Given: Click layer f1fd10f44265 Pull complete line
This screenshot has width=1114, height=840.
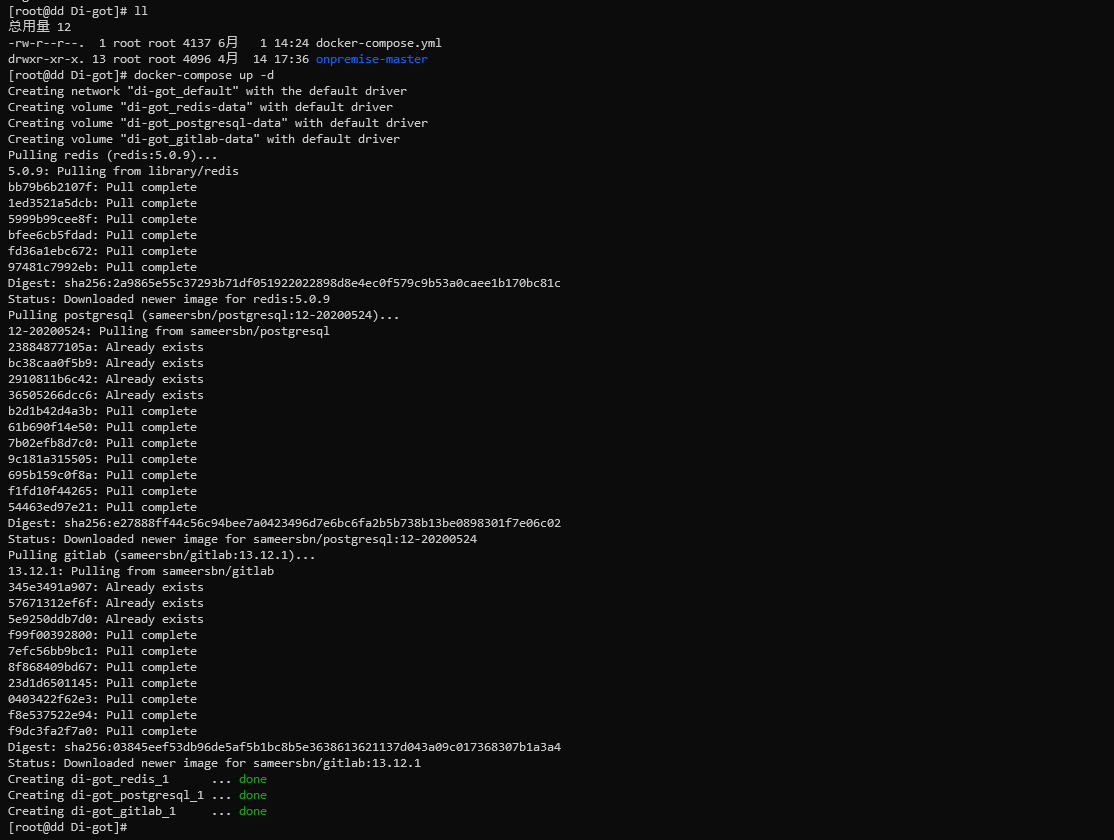Looking at the screenshot, I should [102, 491].
